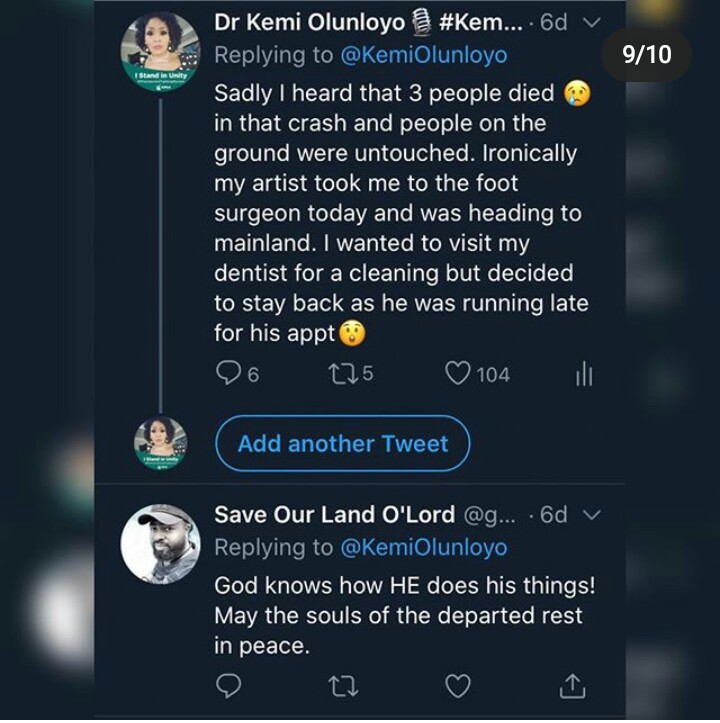Viewport: 720px width, 723px height.
Task: Tap the 104 likes count
Action: [492, 374]
